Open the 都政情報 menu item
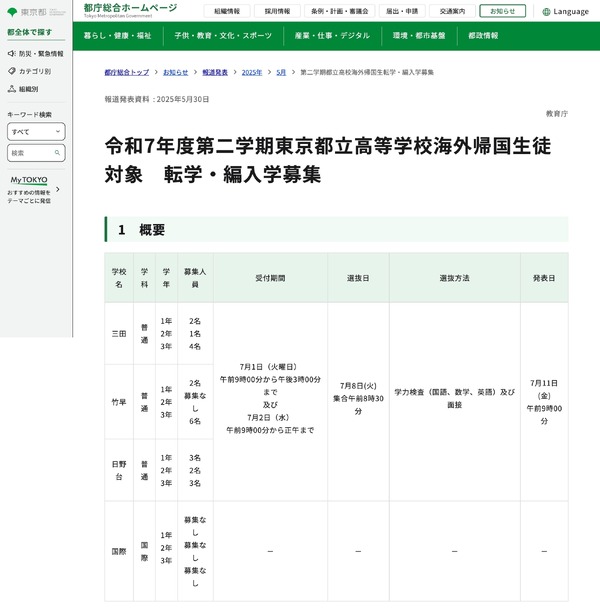600x612 pixels. click(x=483, y=35)
